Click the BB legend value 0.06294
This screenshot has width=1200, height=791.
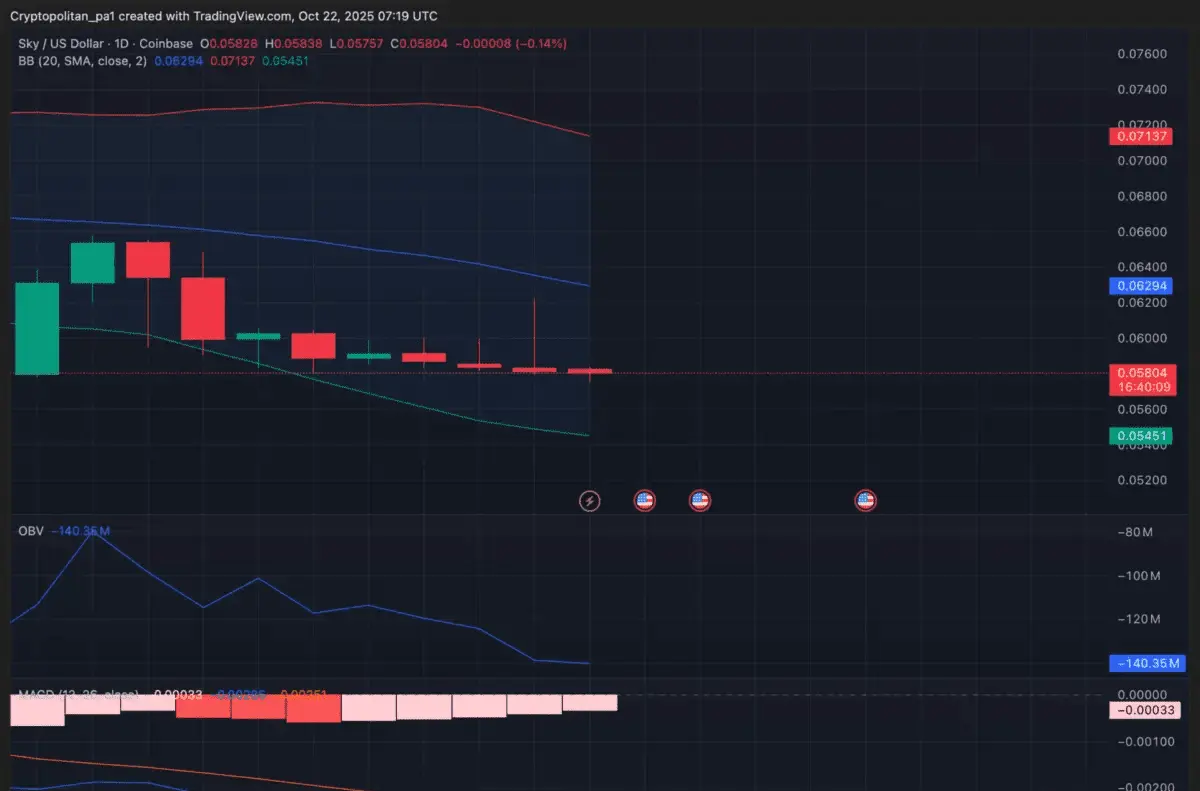180,61
